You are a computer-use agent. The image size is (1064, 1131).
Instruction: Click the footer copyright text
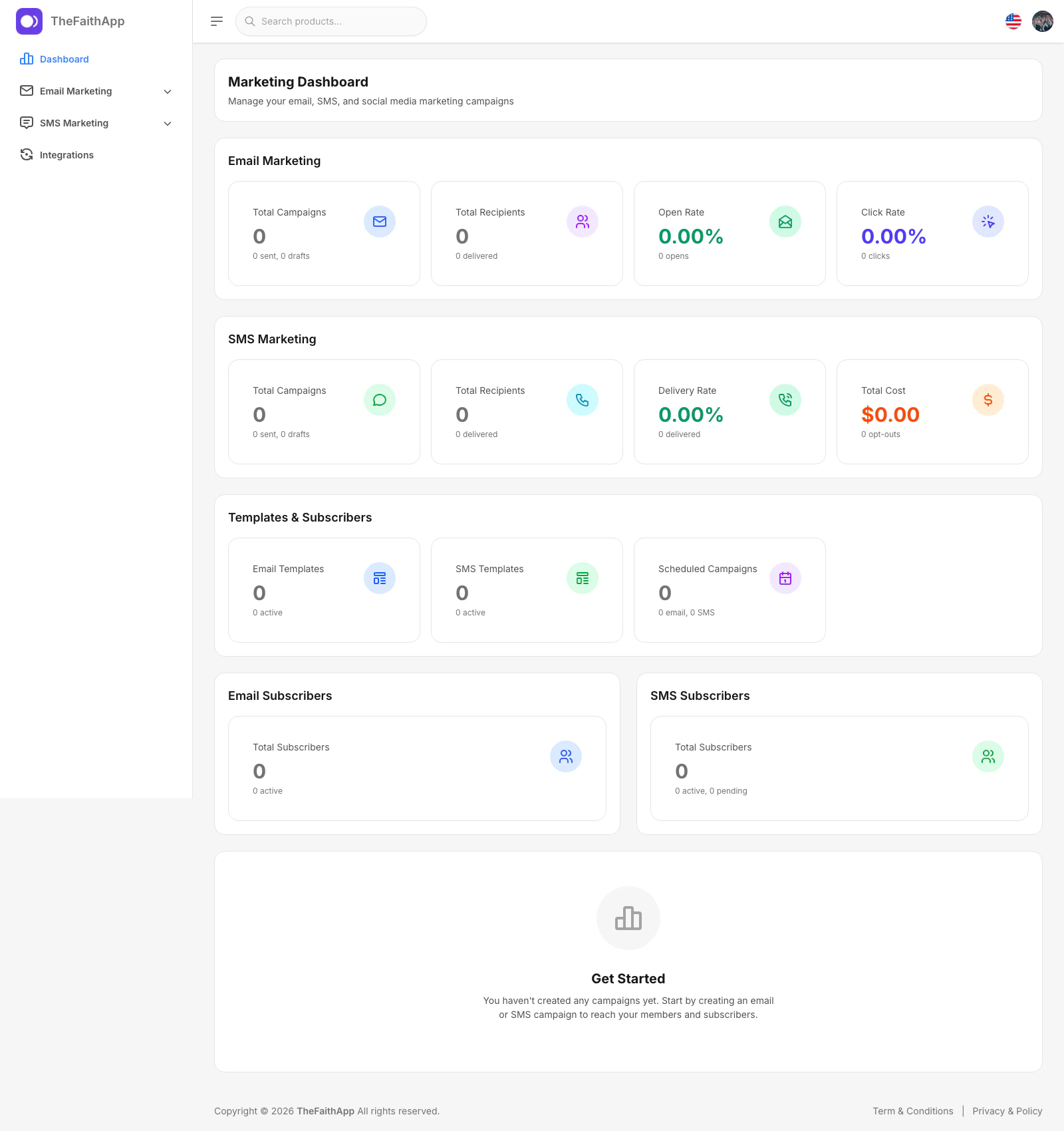click(327, 1111)
